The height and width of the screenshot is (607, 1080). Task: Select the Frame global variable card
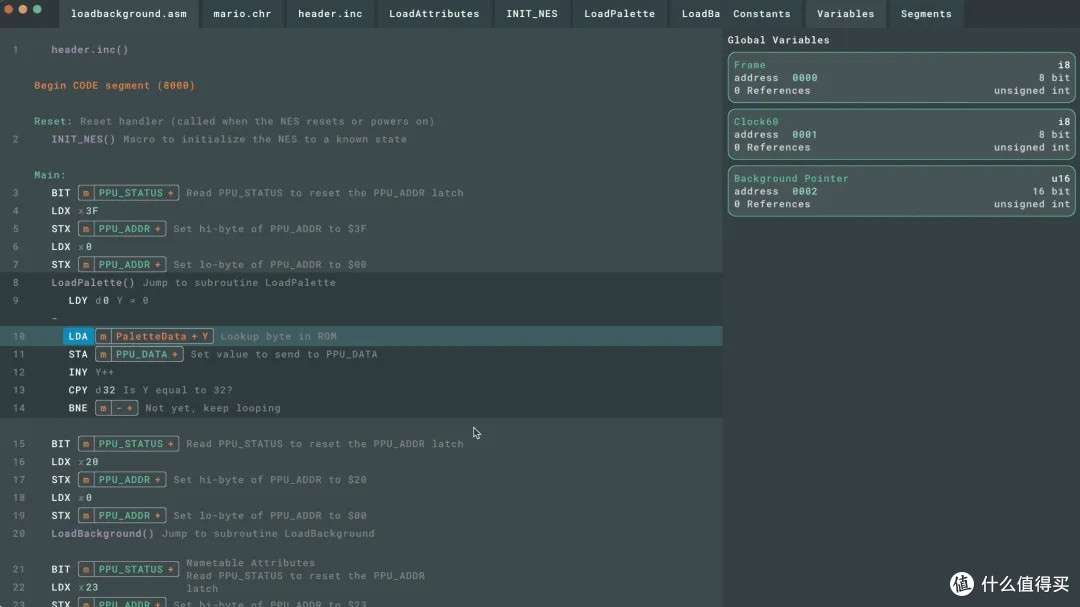(901, 77)
